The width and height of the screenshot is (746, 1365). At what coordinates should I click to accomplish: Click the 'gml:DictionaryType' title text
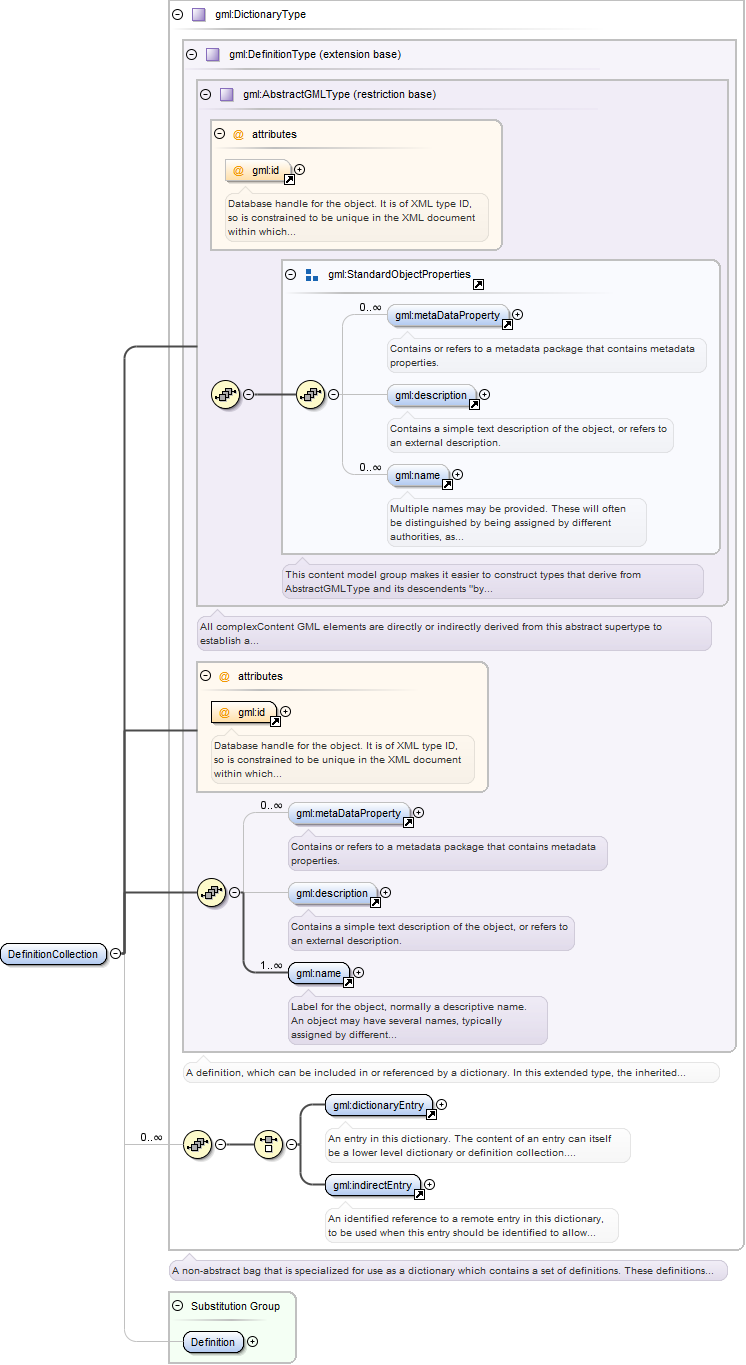pos(260,15)
